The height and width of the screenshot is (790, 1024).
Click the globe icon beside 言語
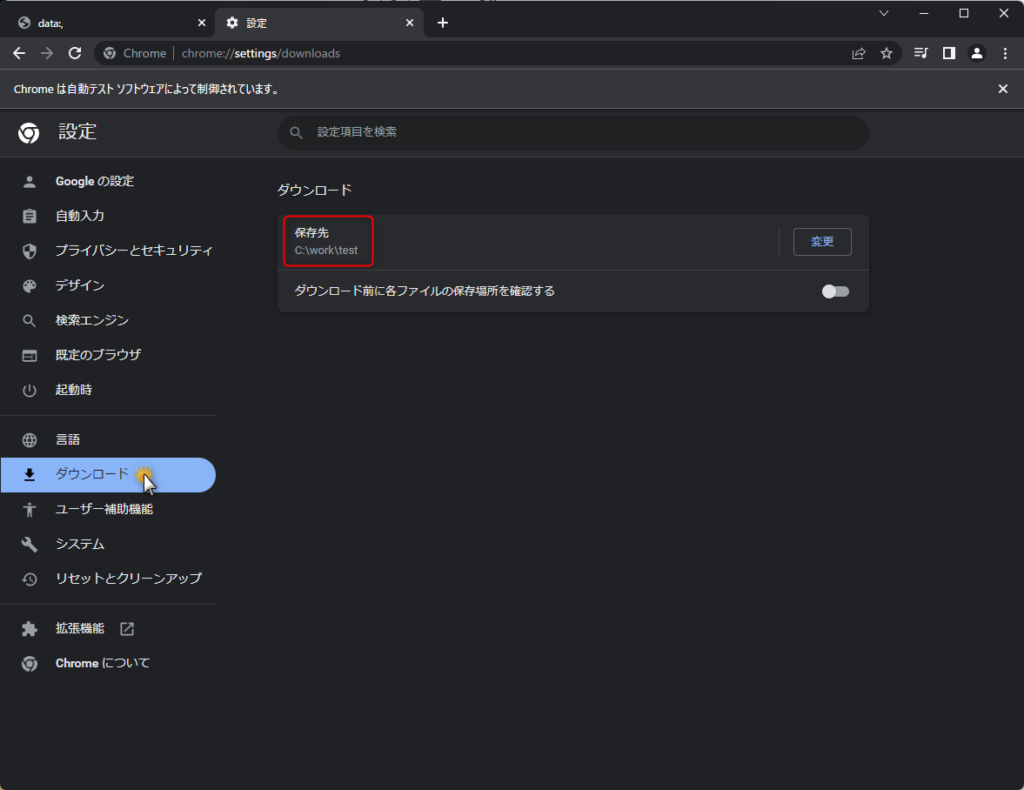(x=29, y=440)
